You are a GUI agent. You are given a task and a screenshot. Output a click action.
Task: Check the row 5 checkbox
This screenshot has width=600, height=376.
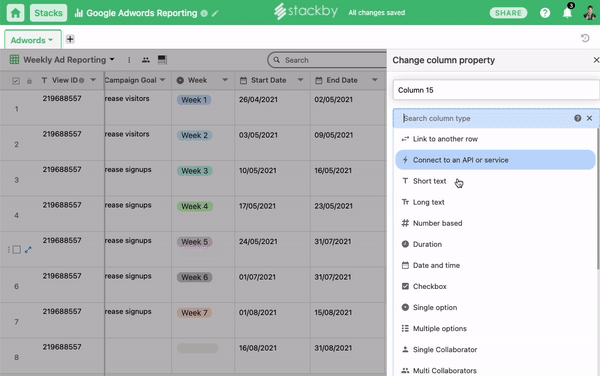click(16, 250)
